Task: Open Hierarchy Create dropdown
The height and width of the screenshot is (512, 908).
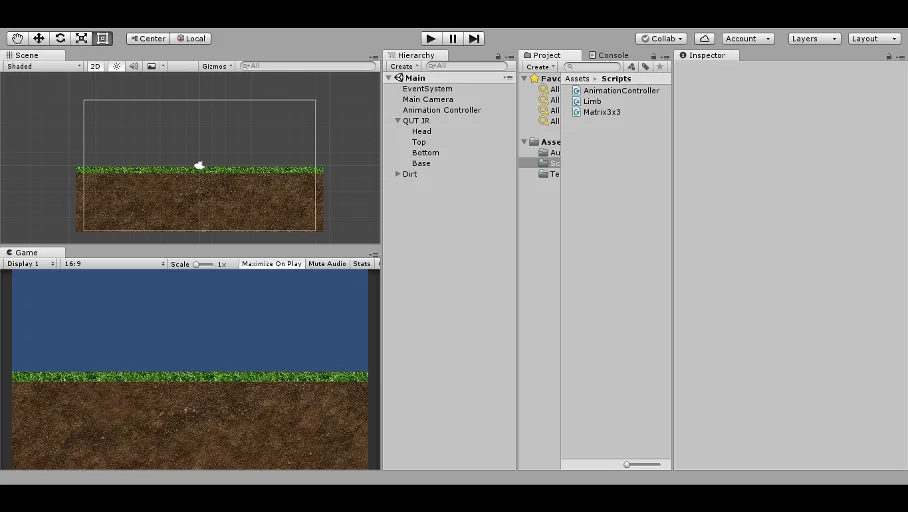Action: 404,66
